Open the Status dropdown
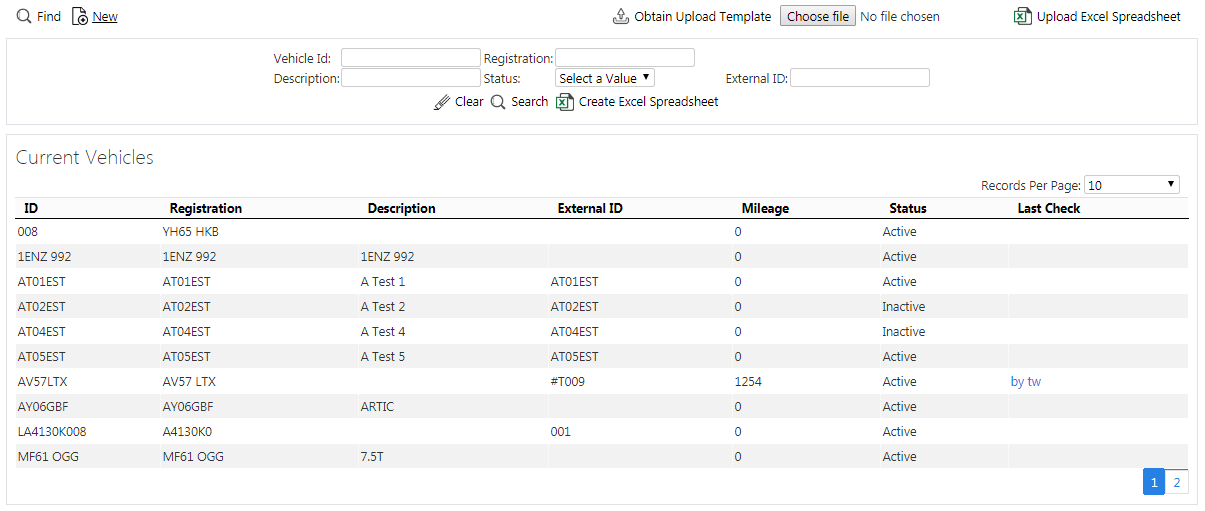 (x=605, y=78)
